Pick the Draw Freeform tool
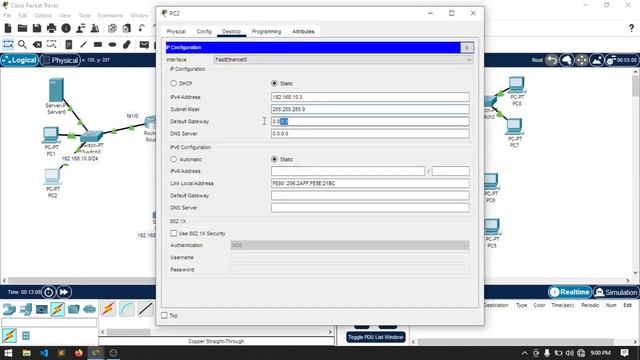This screenshot has width=640, height=360. coord(127,44)
